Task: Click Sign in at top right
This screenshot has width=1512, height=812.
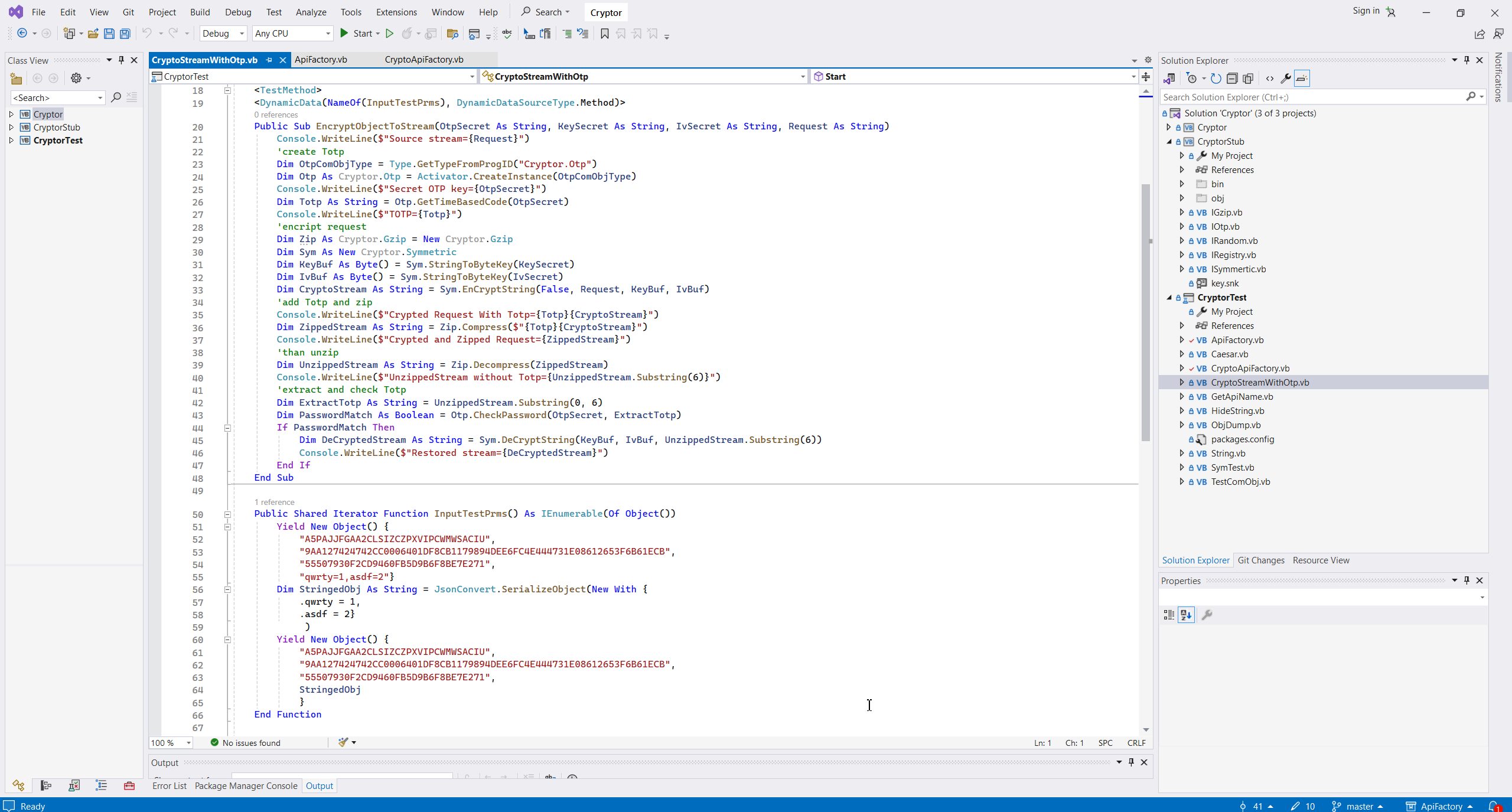Action: pyautogui.click(x=1366, y=11)
